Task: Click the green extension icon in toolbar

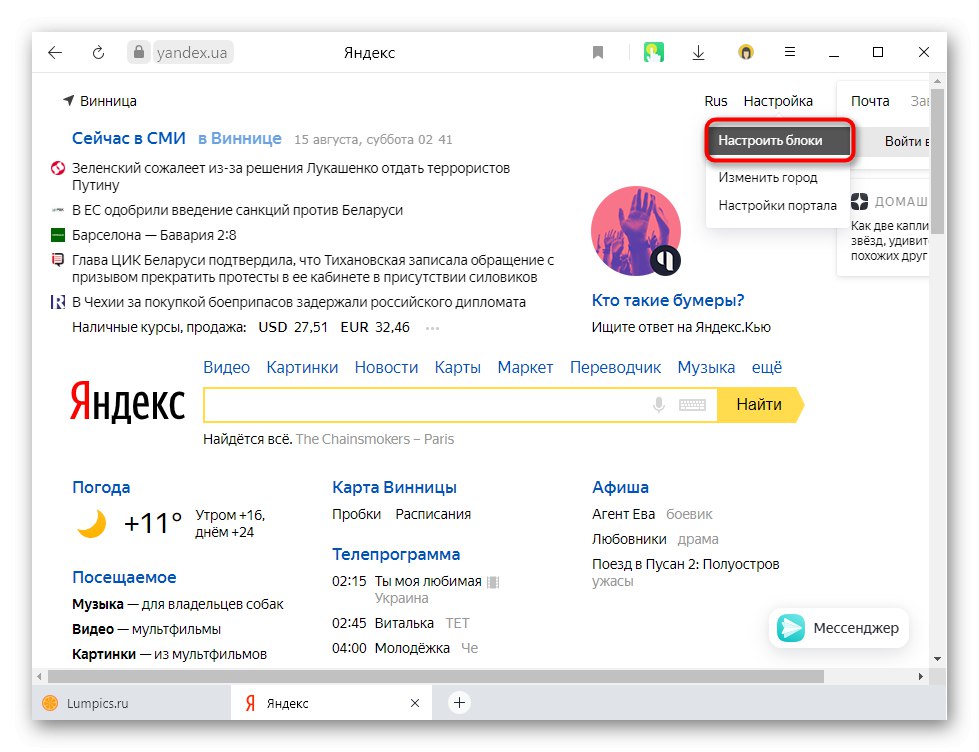Action: (654, 51)
